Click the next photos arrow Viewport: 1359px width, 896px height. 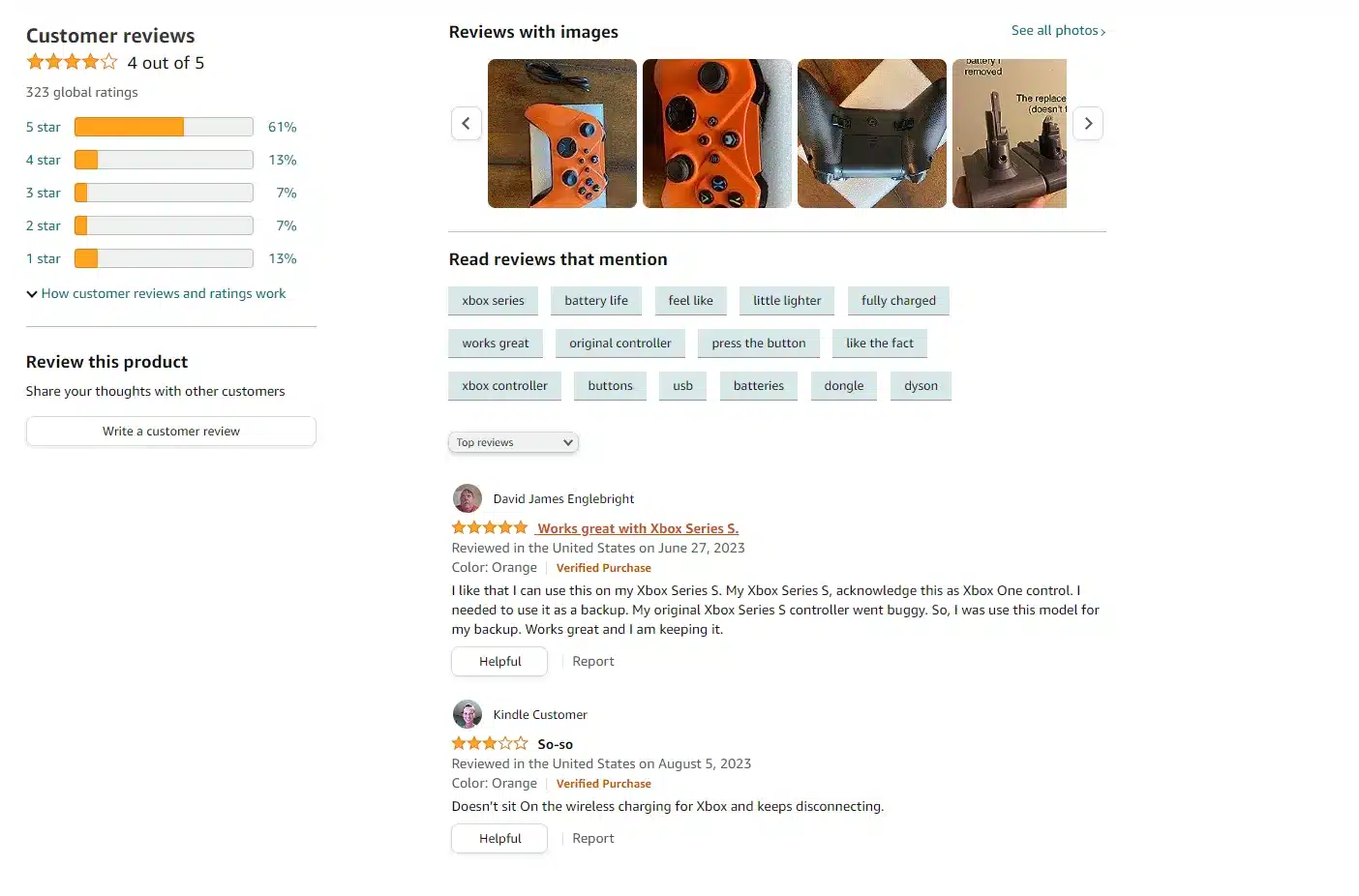(1088, 124)
